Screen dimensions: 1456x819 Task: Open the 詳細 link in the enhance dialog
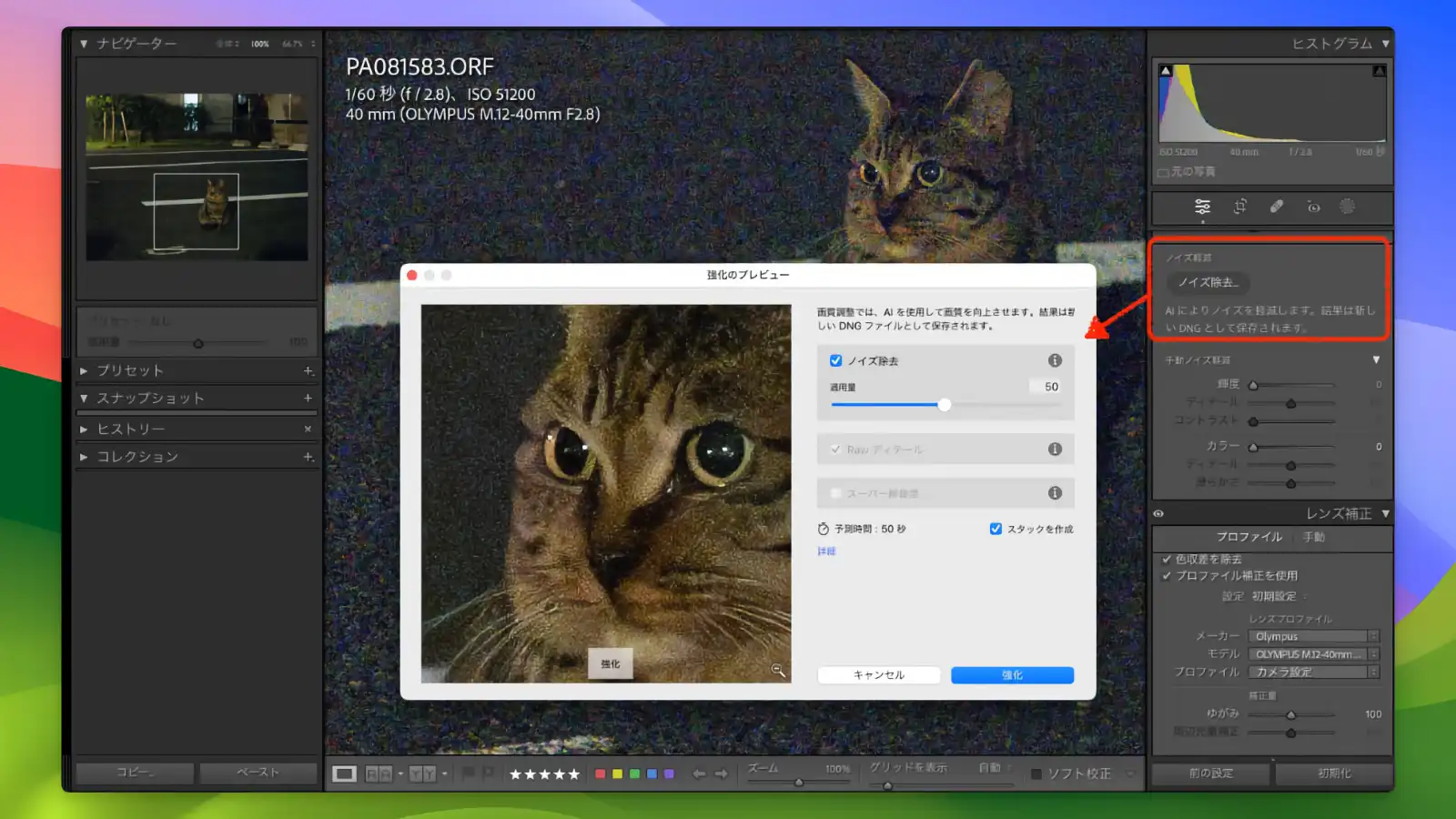pyautogui.click(x=825, y=551)
